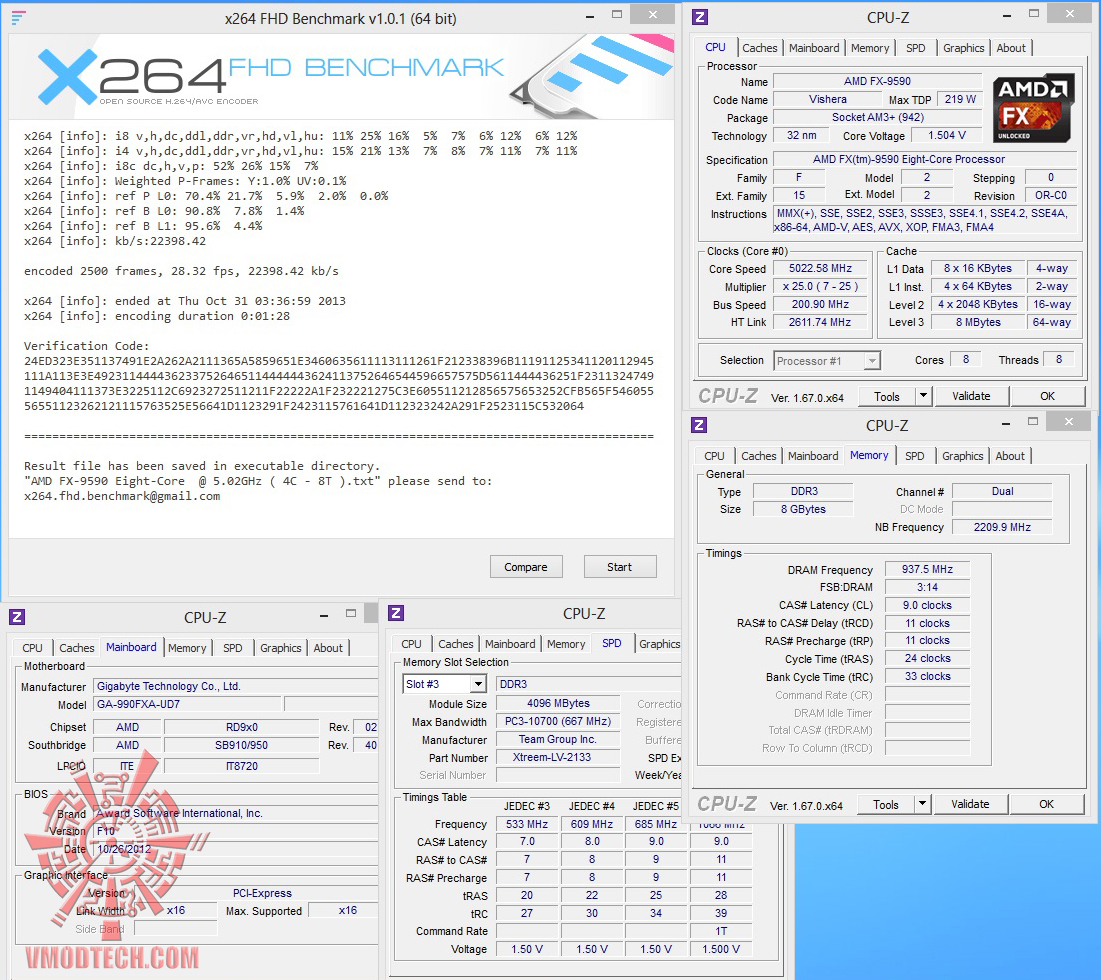Click the Module Size 4096 MBytes value
The width and height of the screenshot is (1101, 980).
pyautogui.click(x=558, y=703)
